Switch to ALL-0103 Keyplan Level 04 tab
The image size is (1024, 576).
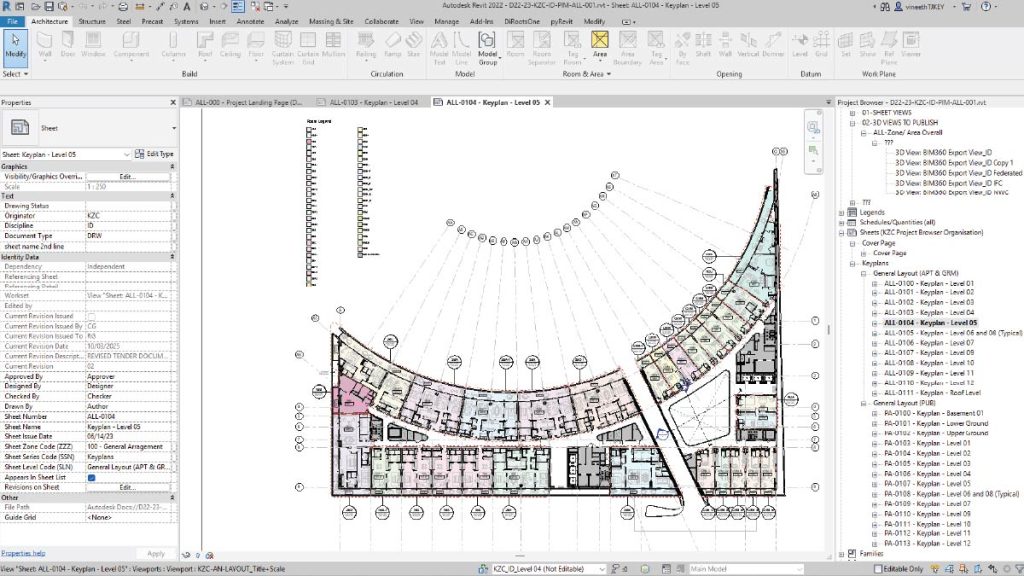(x=371, y=102)
